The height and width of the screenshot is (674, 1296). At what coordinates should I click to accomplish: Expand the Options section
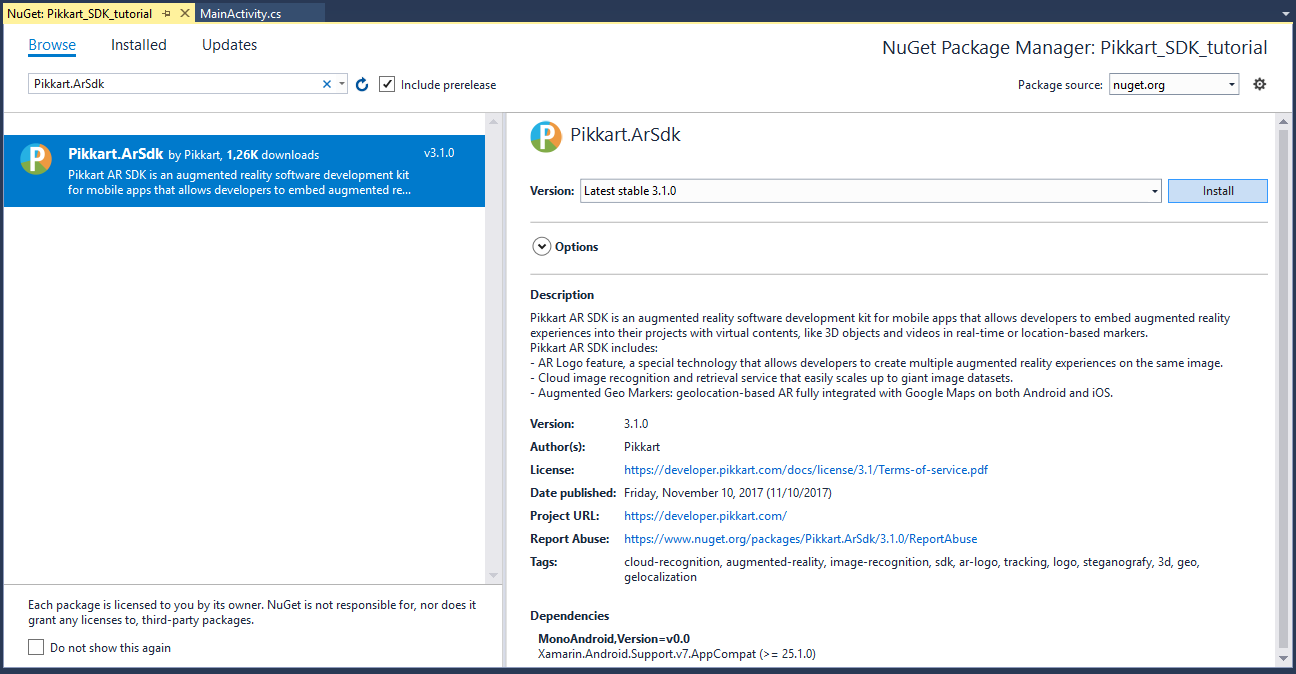(542, 246)
